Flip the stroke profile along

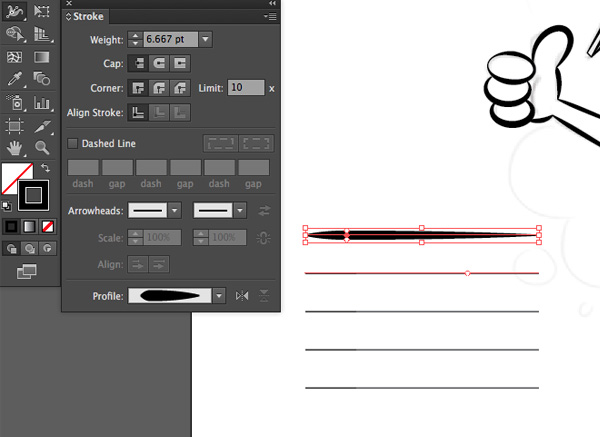point(241,296)
